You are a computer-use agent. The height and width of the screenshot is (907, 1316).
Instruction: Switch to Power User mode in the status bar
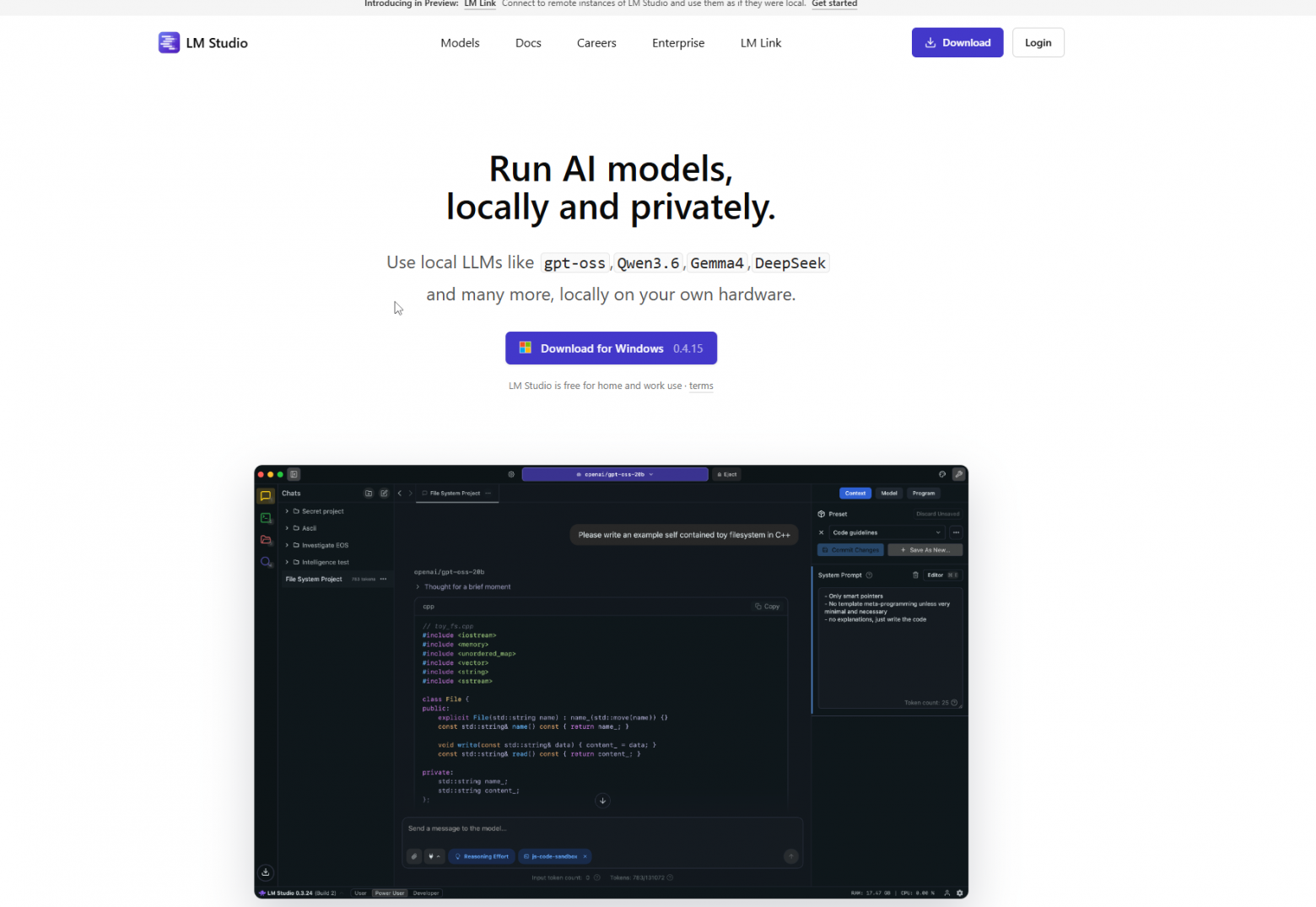pyautogui.click(x=390, y=893)
